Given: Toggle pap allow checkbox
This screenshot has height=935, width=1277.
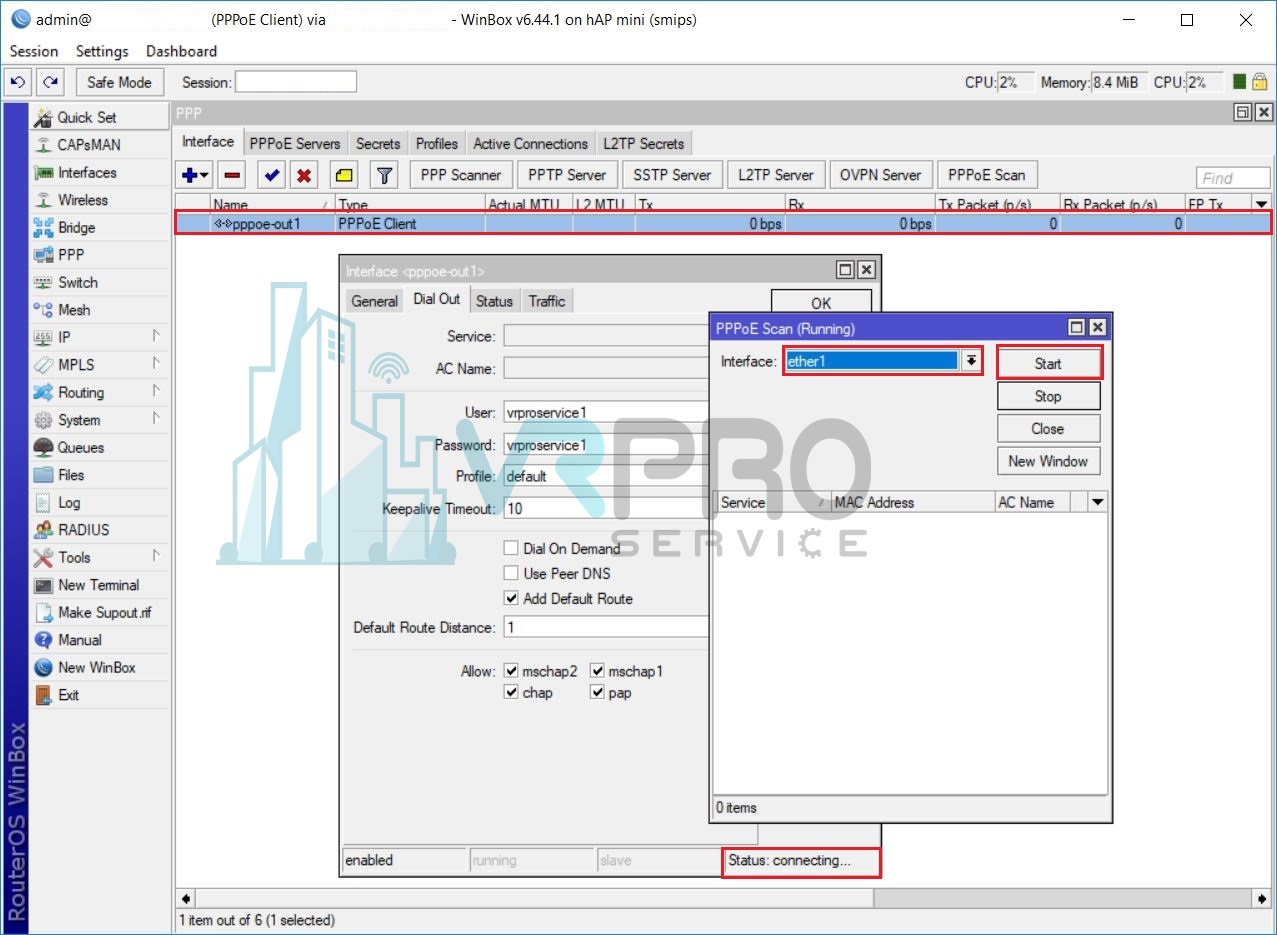Looking at the screenshot, I should [x=597, y=693].
